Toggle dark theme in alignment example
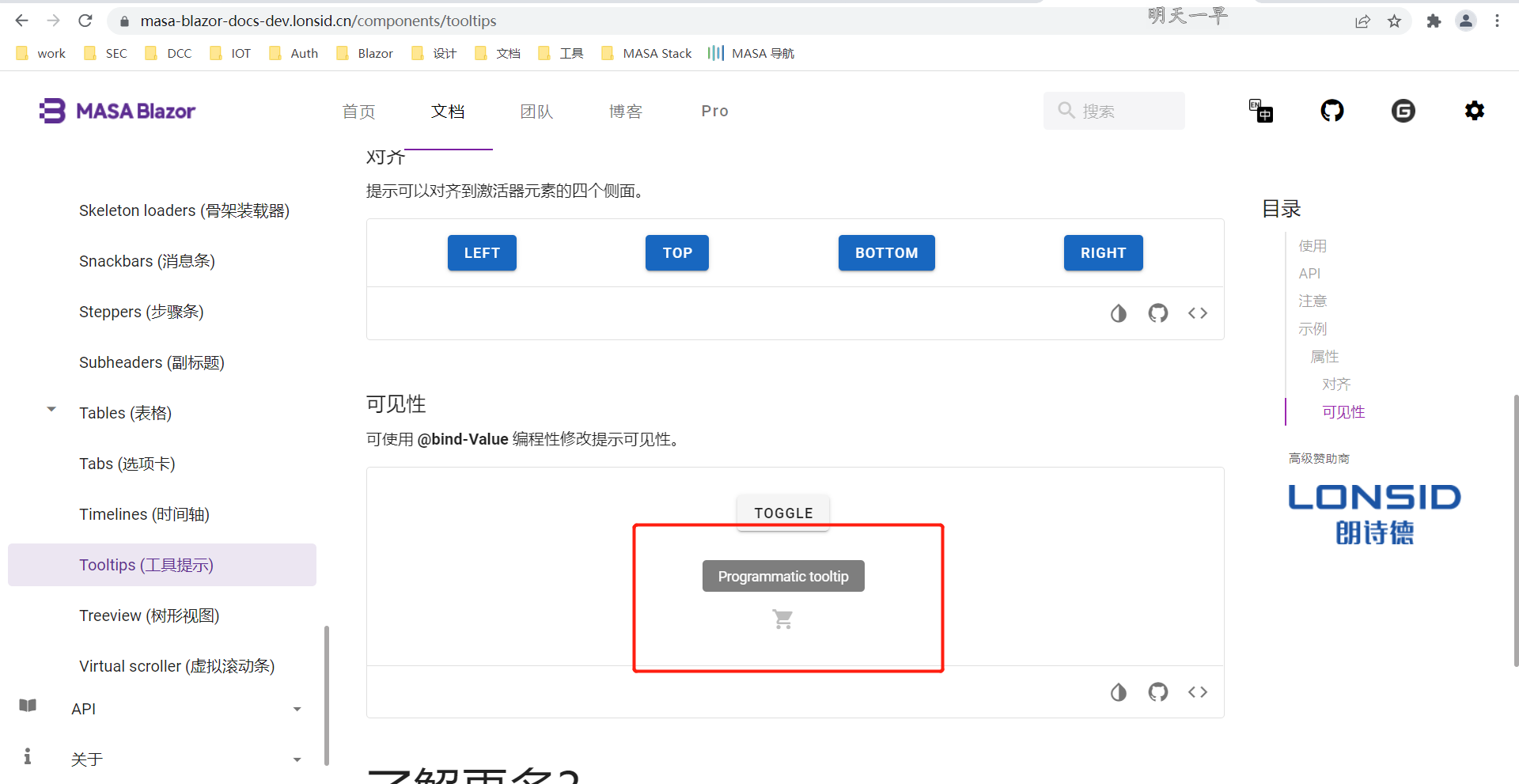The width and height of the screenshot is (1519, 784). click(x=1119, y=313)
